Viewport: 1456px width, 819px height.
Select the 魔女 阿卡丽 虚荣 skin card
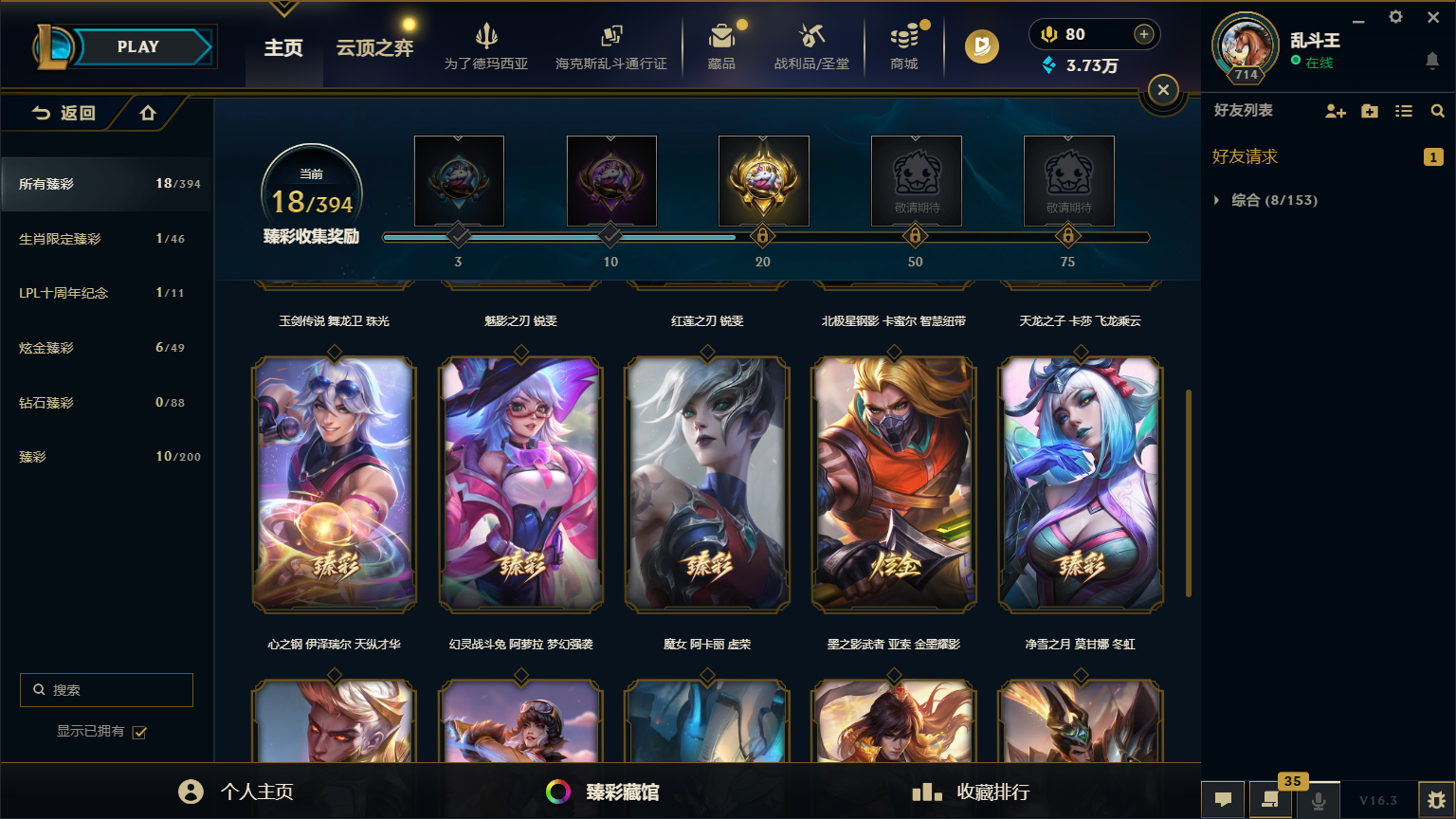point(707,484)
